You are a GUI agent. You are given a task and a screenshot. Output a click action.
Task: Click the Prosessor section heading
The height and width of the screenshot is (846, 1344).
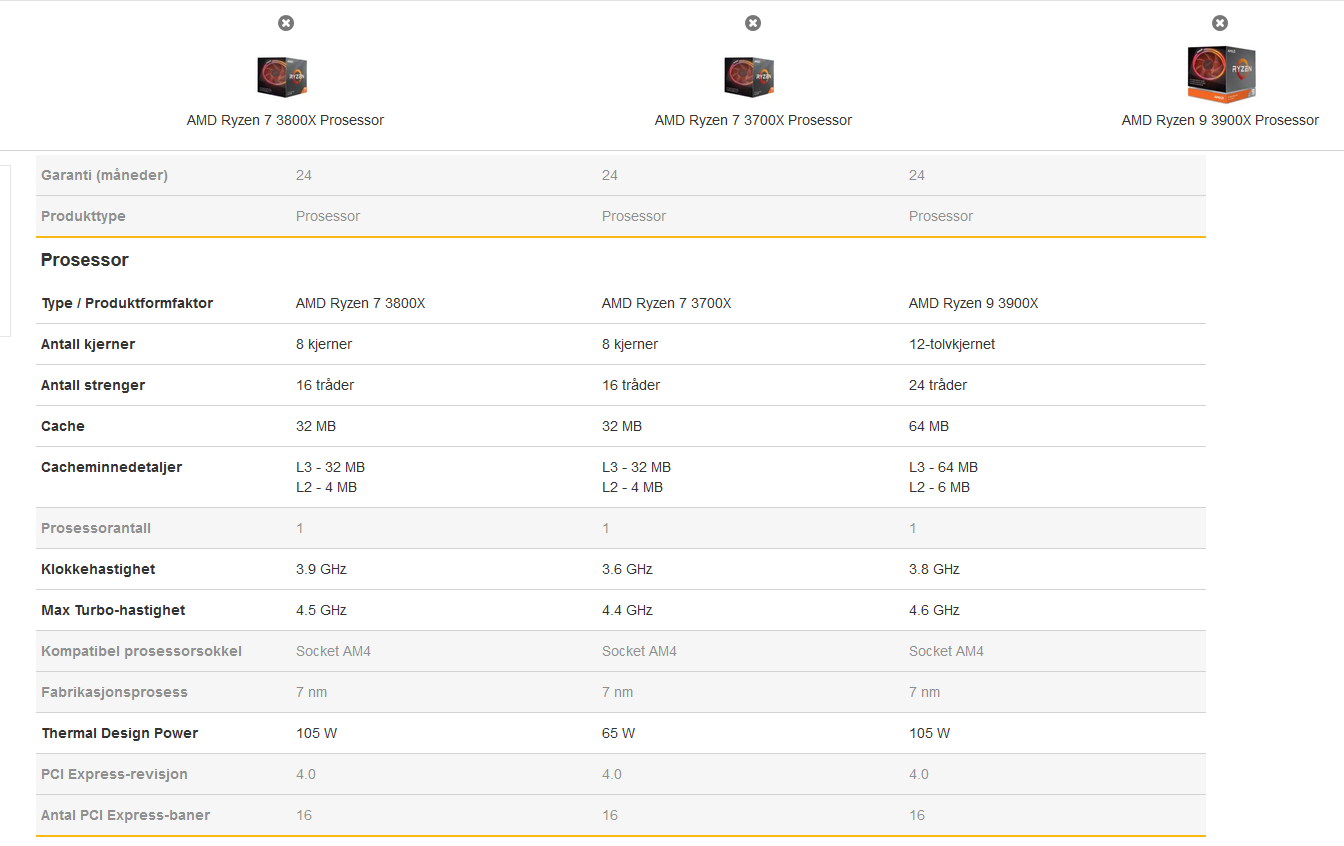tap(85, 260)
